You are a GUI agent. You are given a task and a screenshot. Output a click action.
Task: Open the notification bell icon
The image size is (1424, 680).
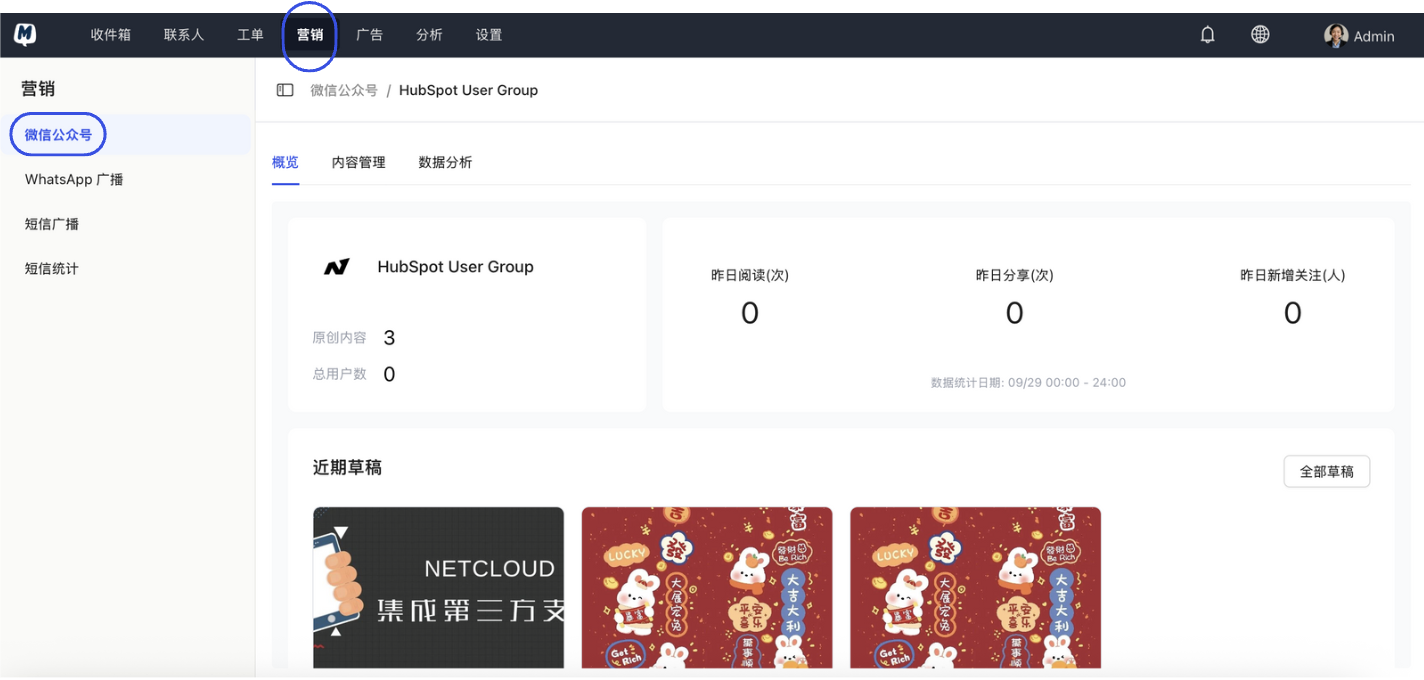[1206, 33]
